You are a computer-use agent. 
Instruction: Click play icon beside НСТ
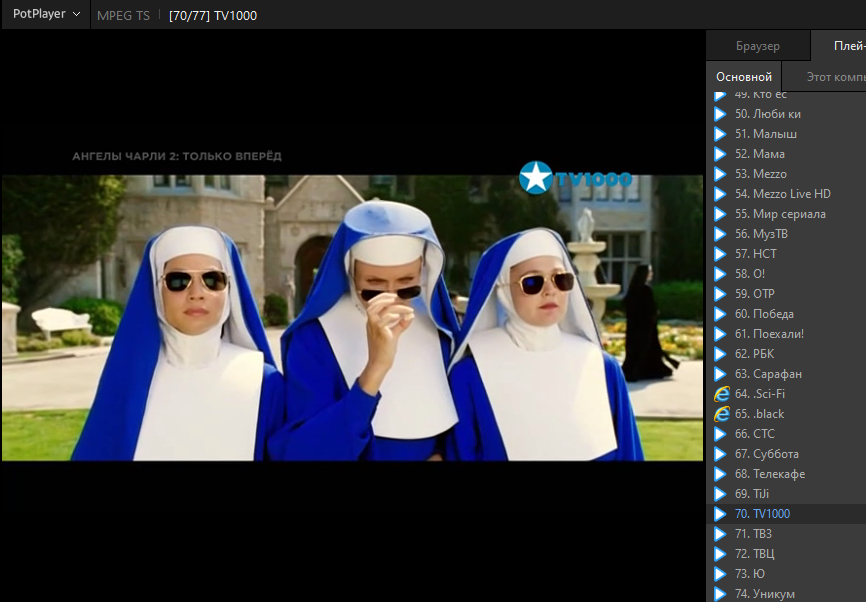720,254
